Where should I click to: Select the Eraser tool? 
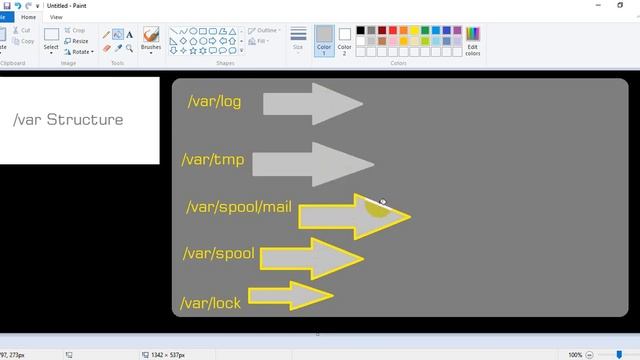106,49
